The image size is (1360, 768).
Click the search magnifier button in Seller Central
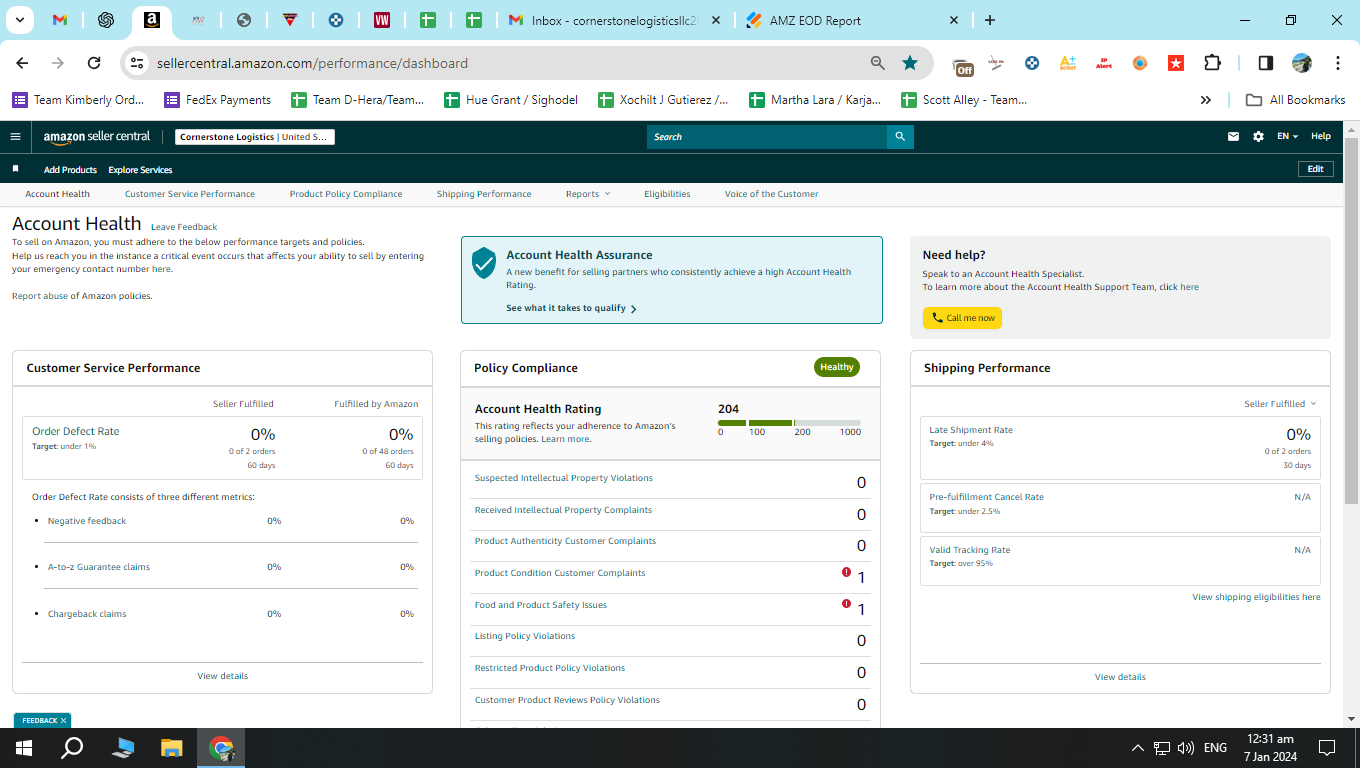pyautogui.click(x=900, y=137)
